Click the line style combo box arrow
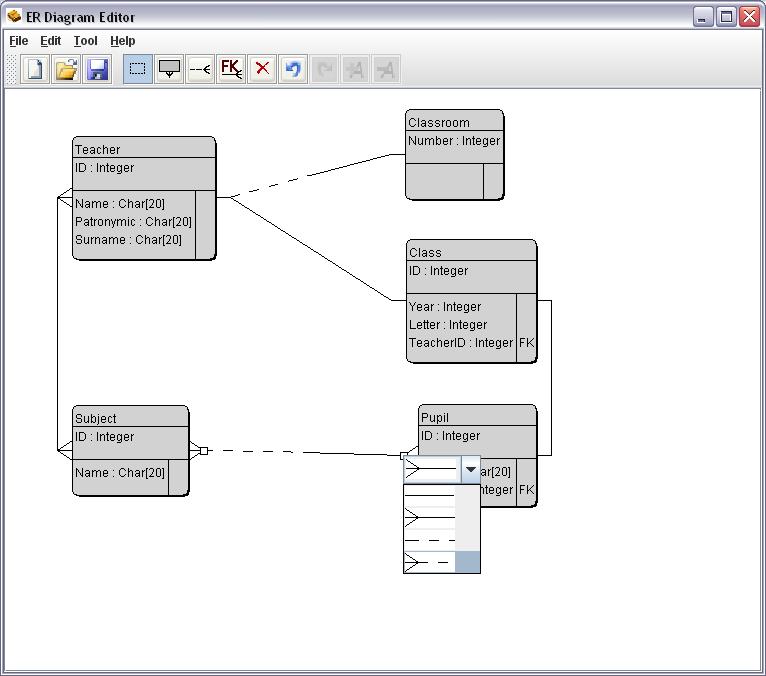 tap(470, 468)
